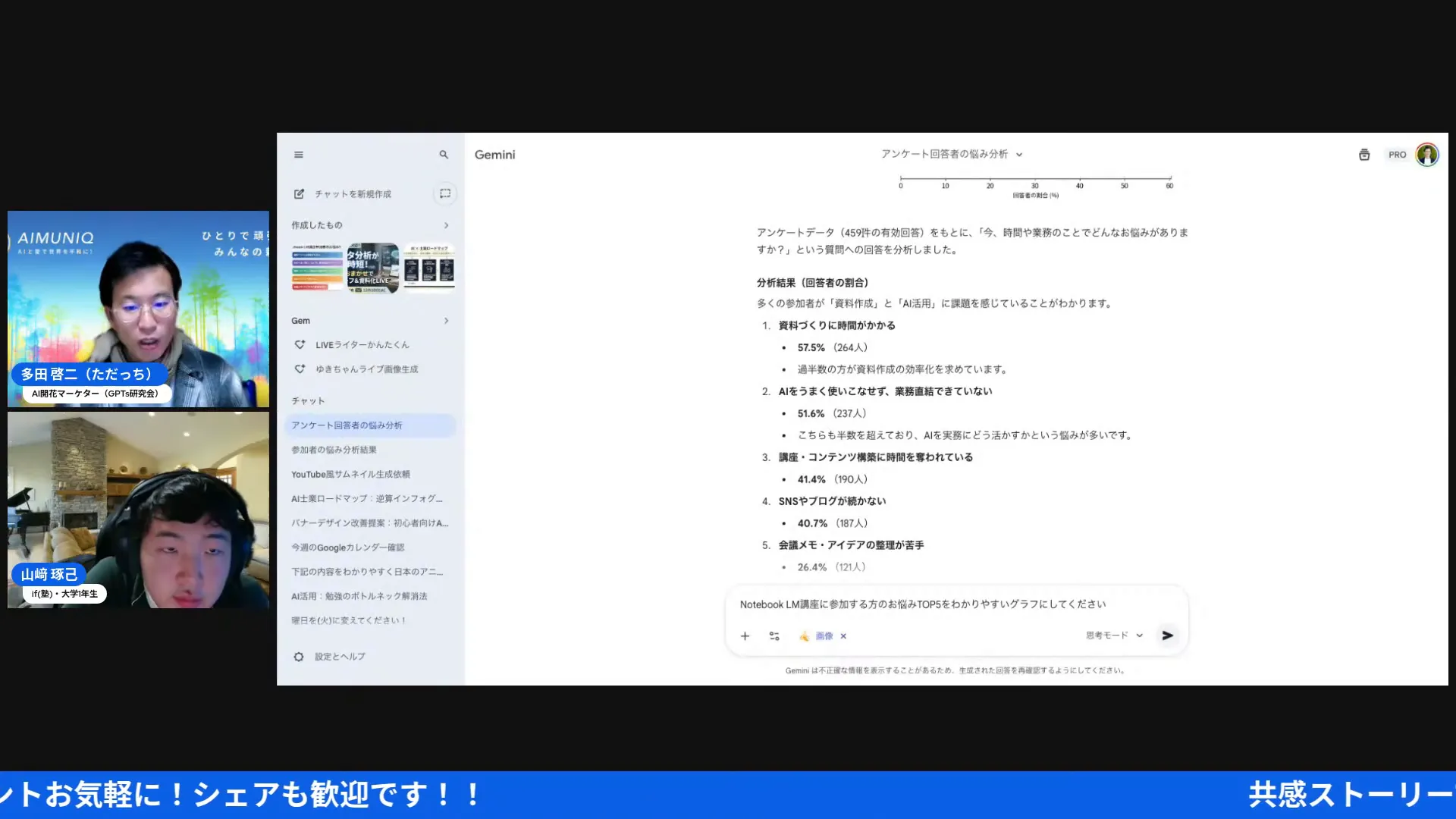Open the sidebar hamburger menu
The image size is (1456, 819).
(x=298, y=154)
